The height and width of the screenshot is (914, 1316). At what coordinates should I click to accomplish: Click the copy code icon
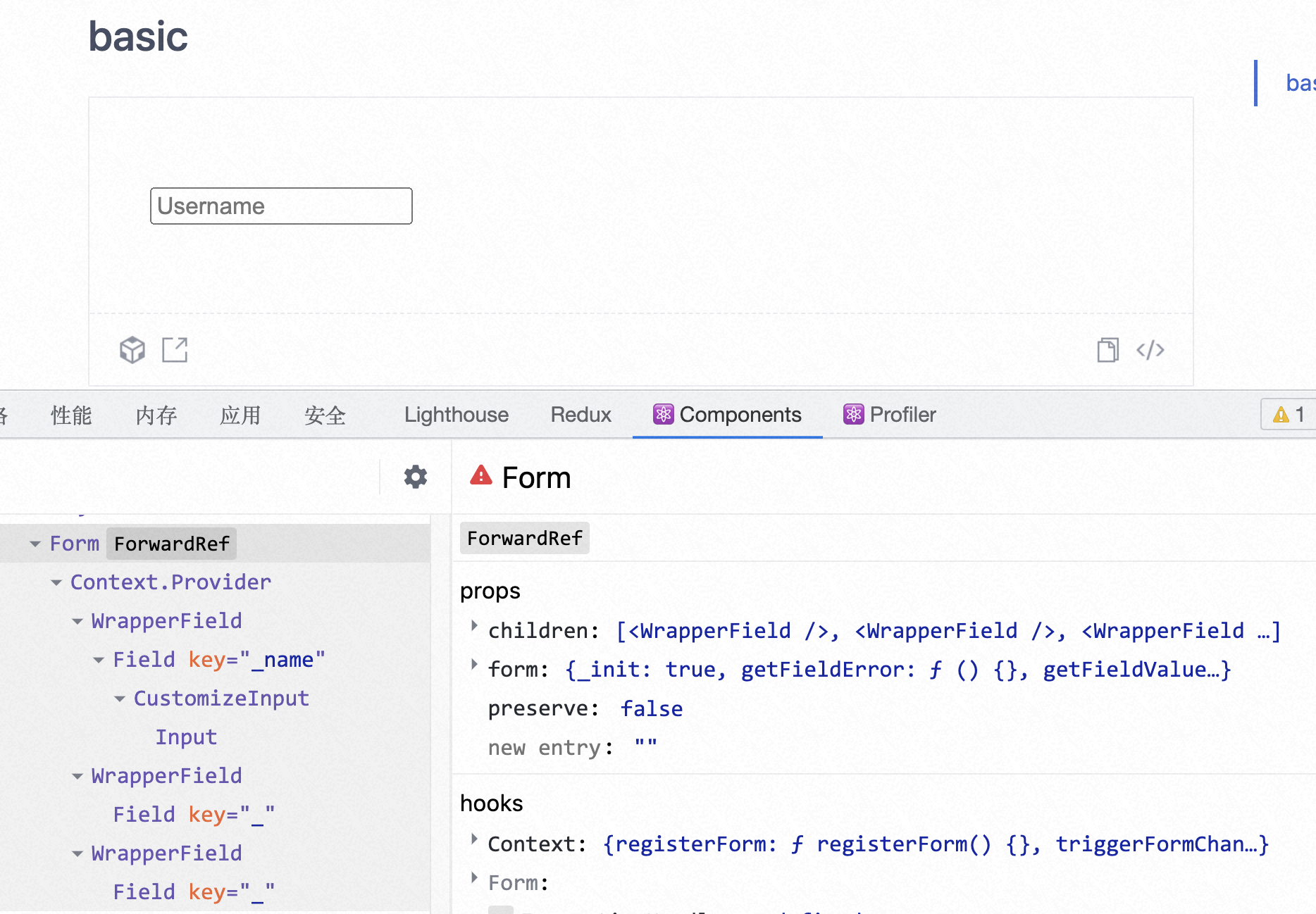(x=1107, y=349)
